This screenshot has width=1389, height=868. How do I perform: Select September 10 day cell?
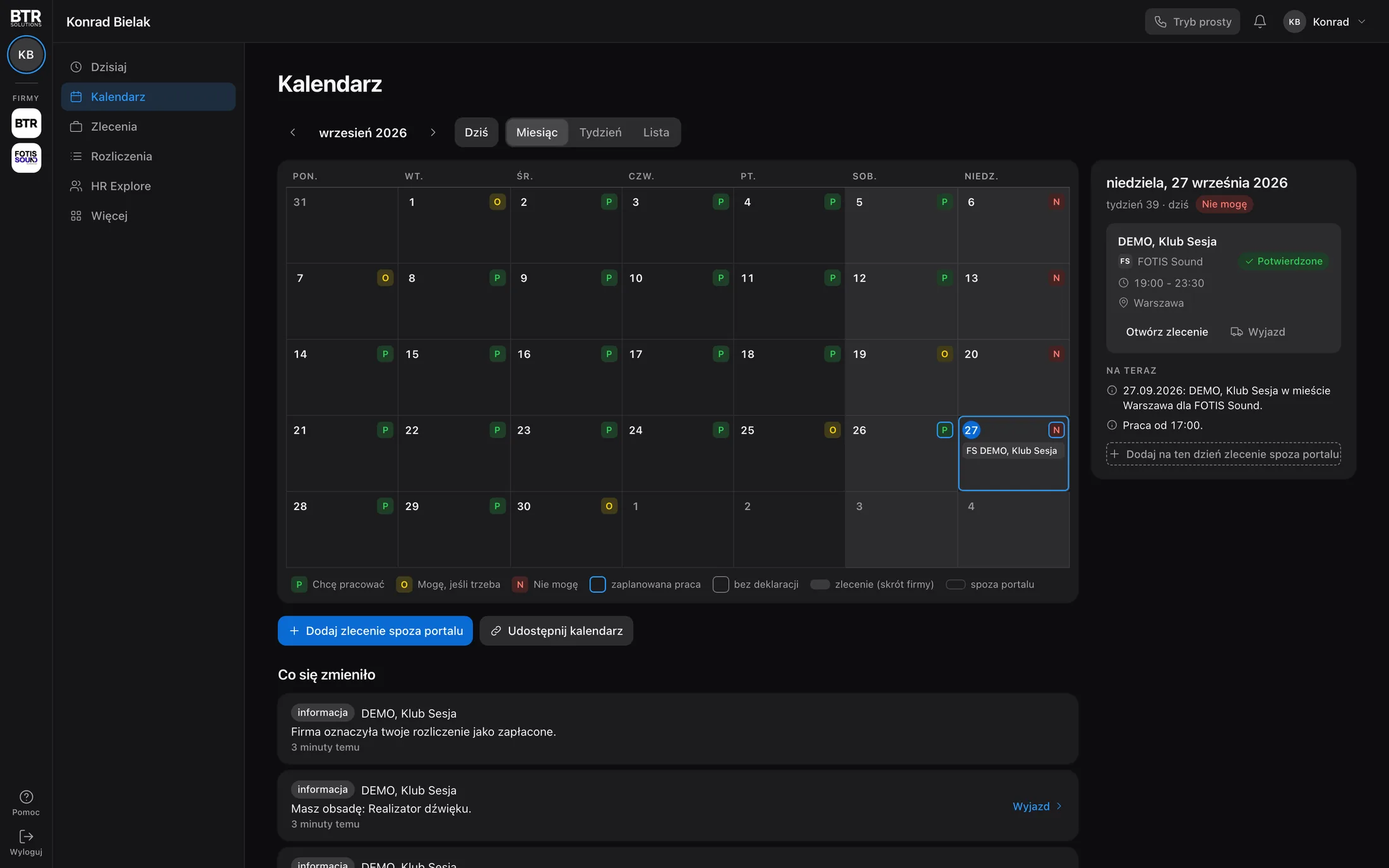(677, 301)
